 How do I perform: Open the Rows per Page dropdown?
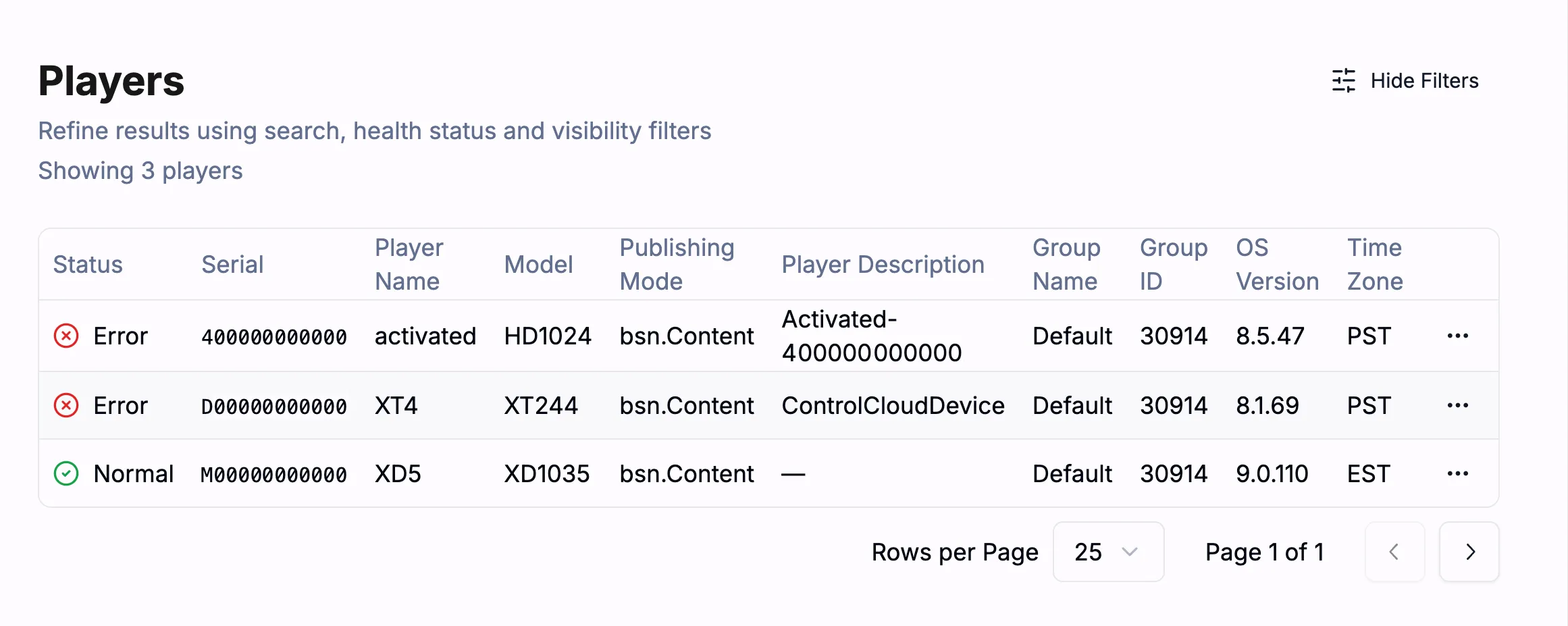click(1108, 552)
